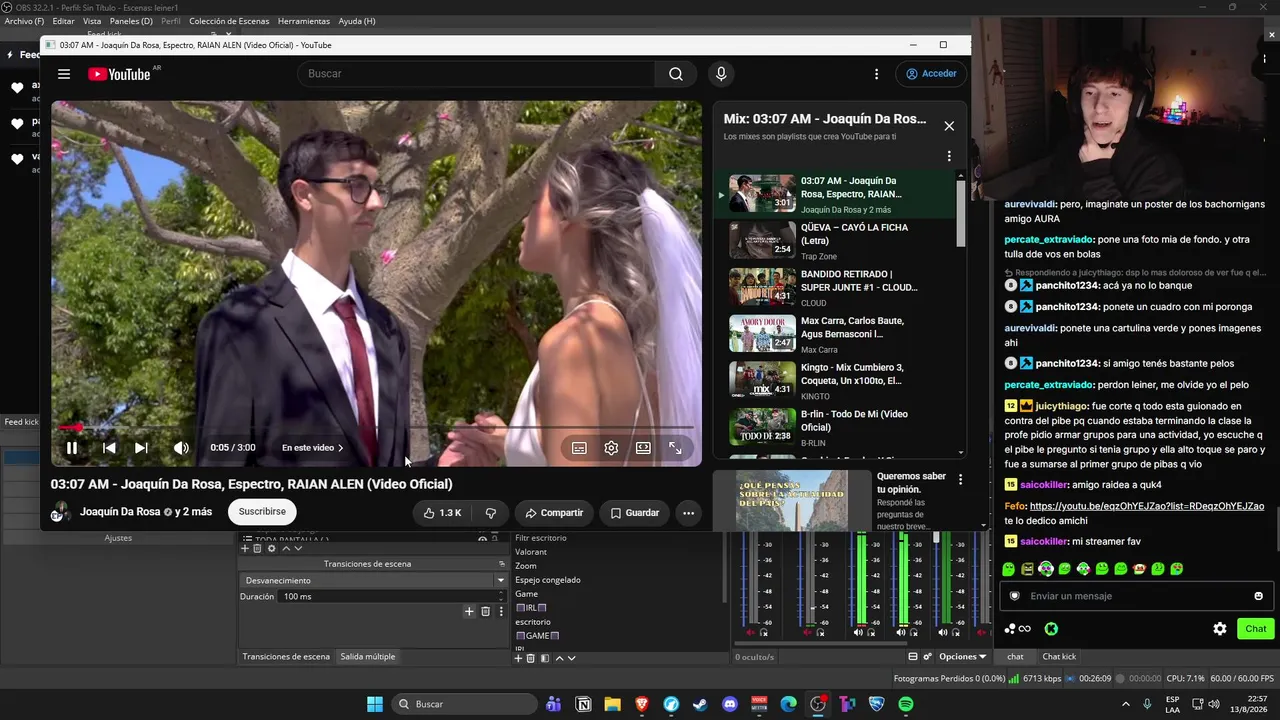Click the Suscribirse button

(x=262, y=512)
